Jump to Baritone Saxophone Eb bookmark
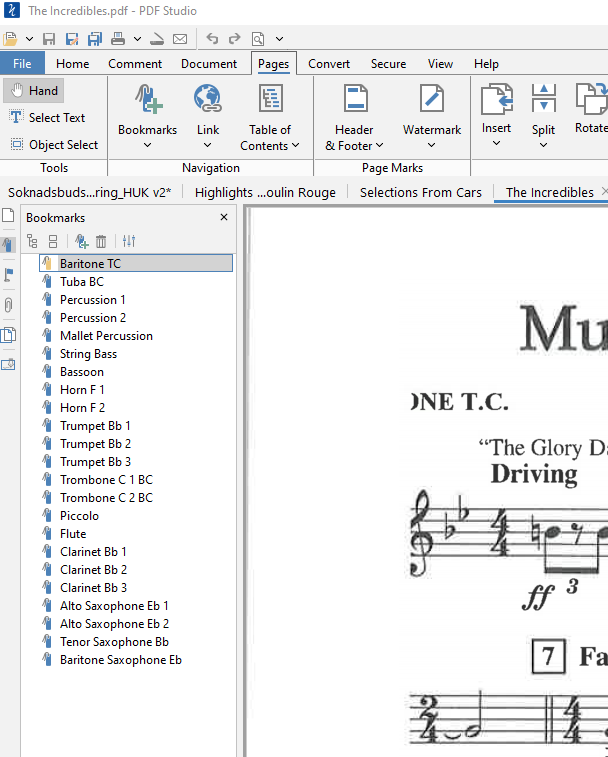This screenshot has width=608, height=757. click(x=121, y=659)
